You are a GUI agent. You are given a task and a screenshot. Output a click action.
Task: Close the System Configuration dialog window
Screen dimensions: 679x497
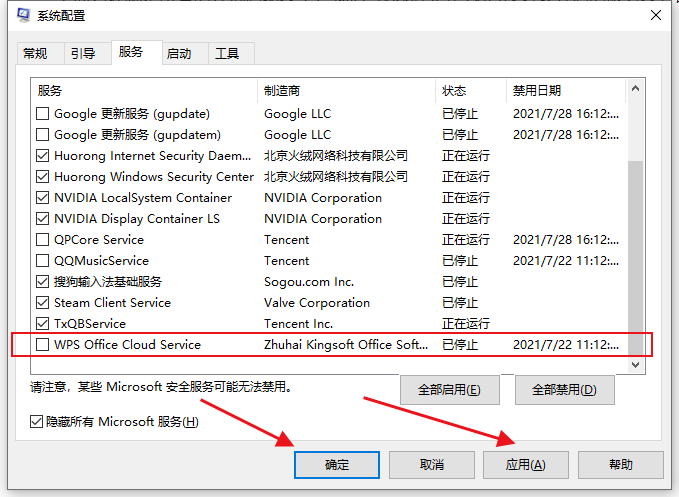pyautogui.click(x=655, y=15)
